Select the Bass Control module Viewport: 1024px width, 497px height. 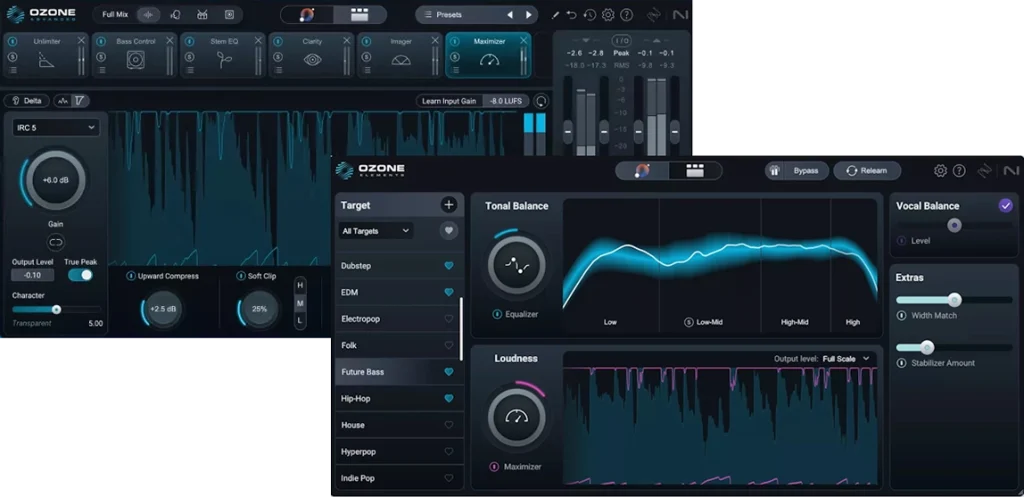coord(136,59)
